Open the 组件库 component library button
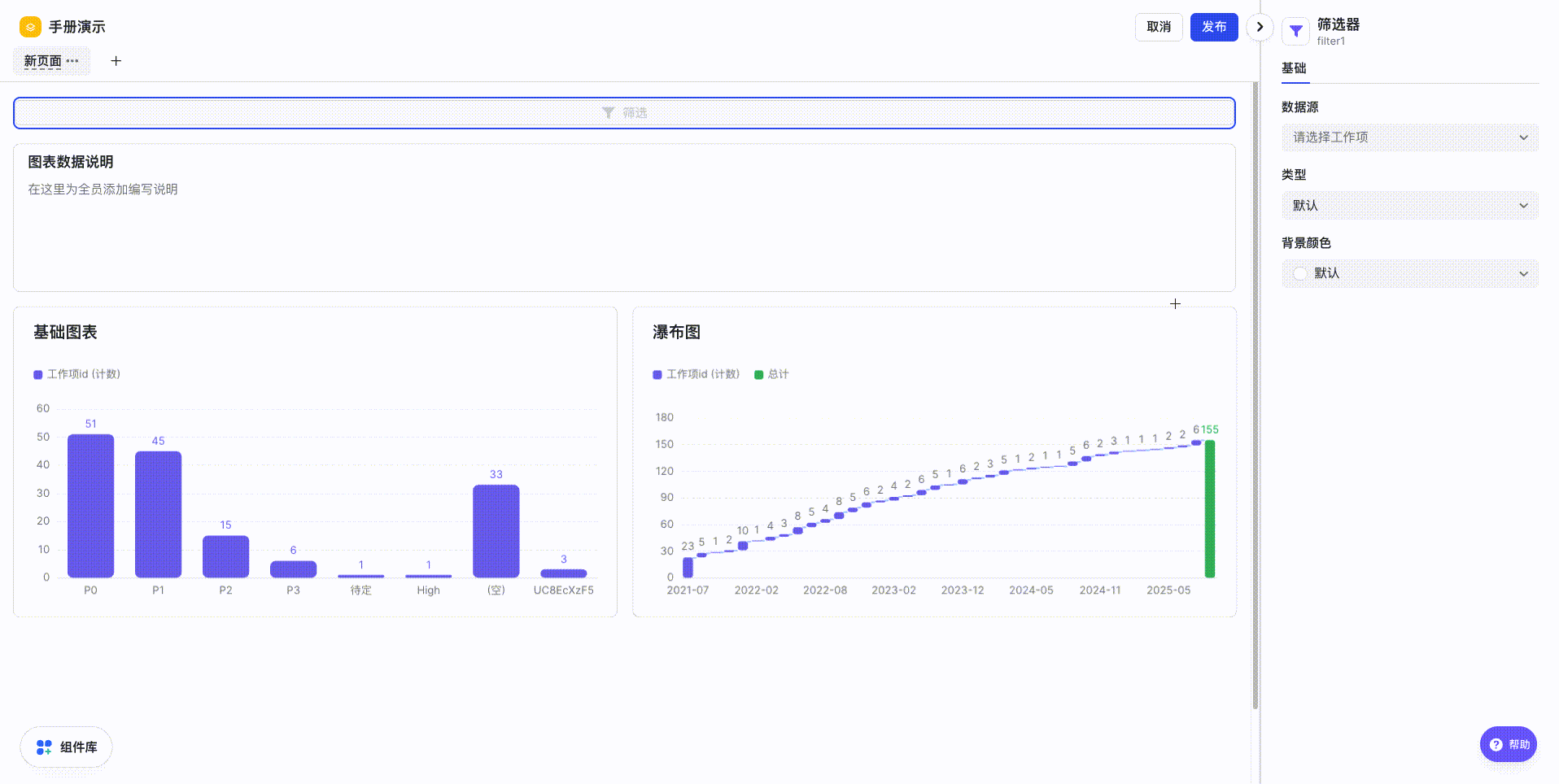Screen dimensions: 1559x784 67,747
